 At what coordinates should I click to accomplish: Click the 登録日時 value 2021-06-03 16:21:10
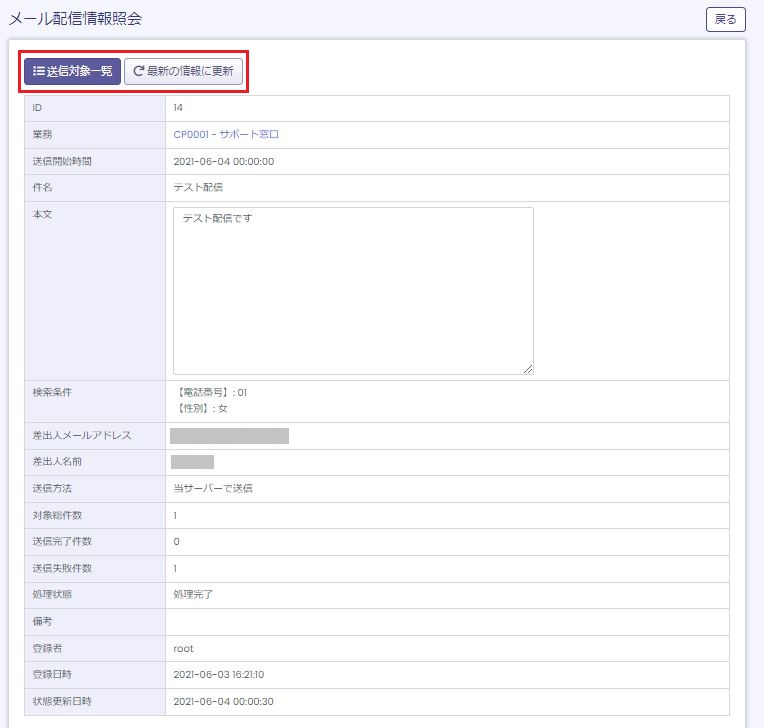218,675
